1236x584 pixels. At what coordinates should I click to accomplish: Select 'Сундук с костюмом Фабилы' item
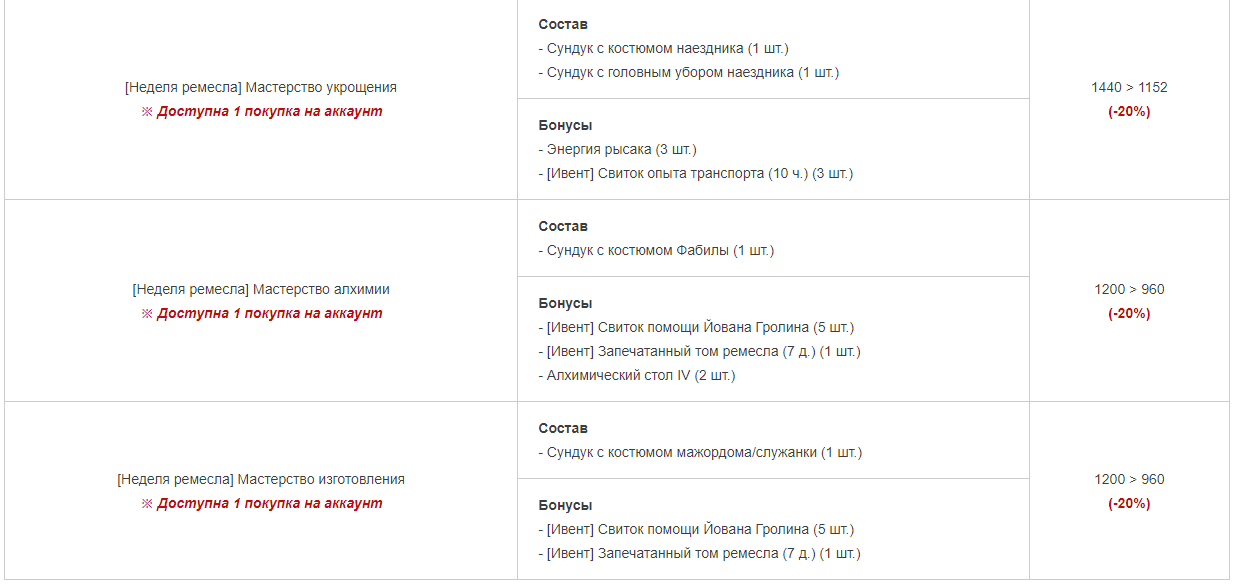656,251
